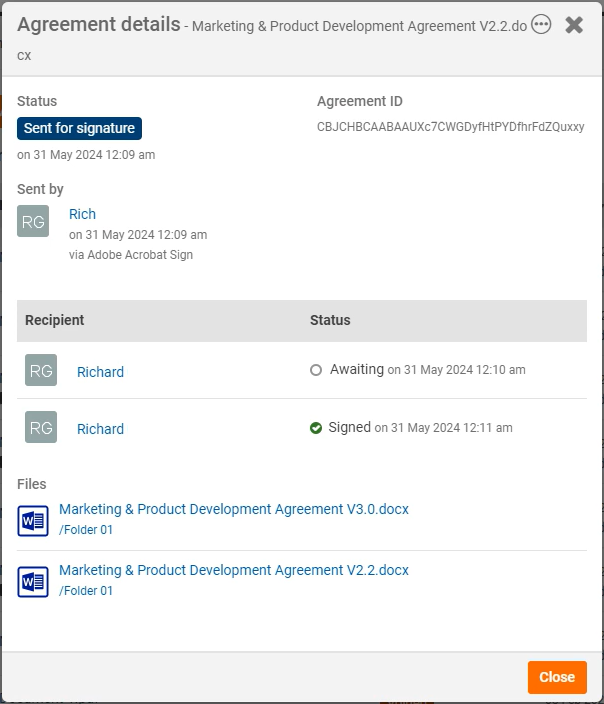
Task: Click the green Signed checkmark icon
Action: [x=316, y=428]
